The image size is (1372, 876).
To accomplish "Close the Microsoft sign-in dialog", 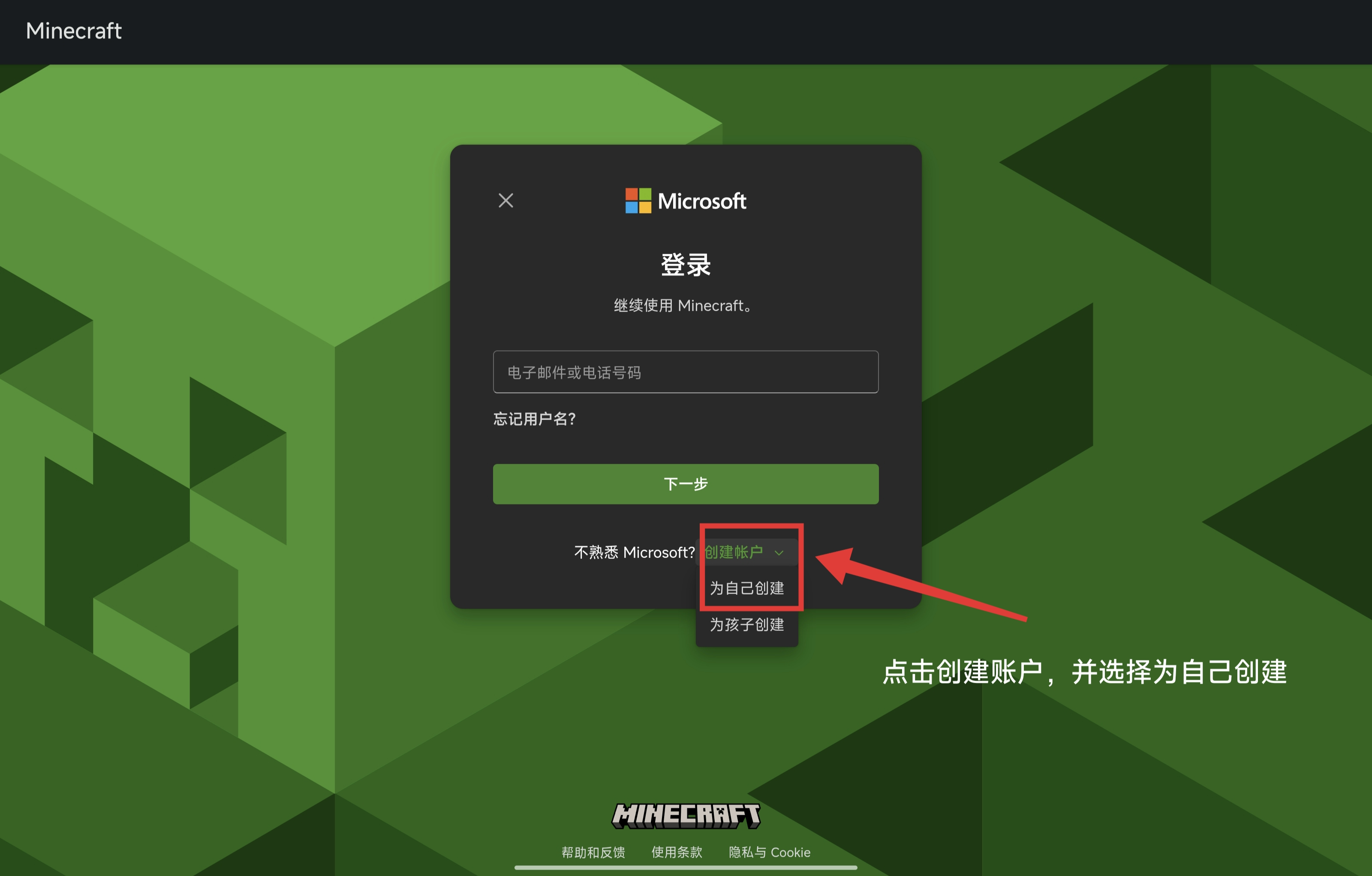I will point(505,201).
